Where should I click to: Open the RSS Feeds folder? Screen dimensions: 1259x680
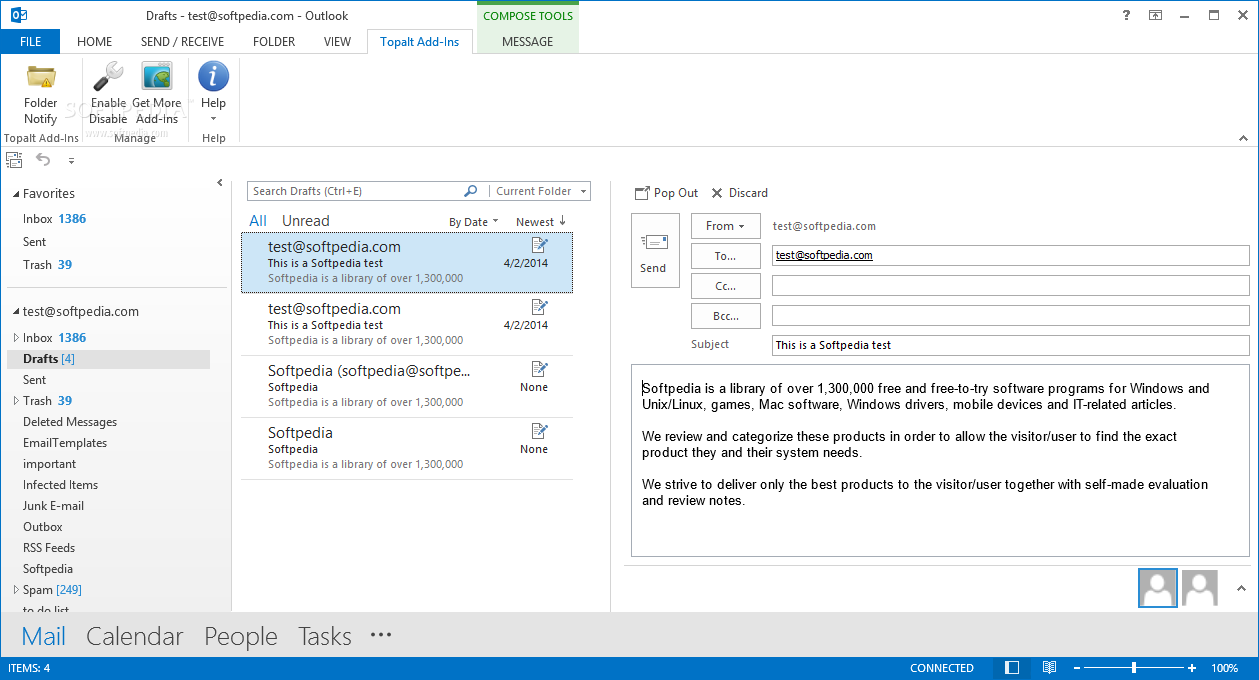pos(49,548)
